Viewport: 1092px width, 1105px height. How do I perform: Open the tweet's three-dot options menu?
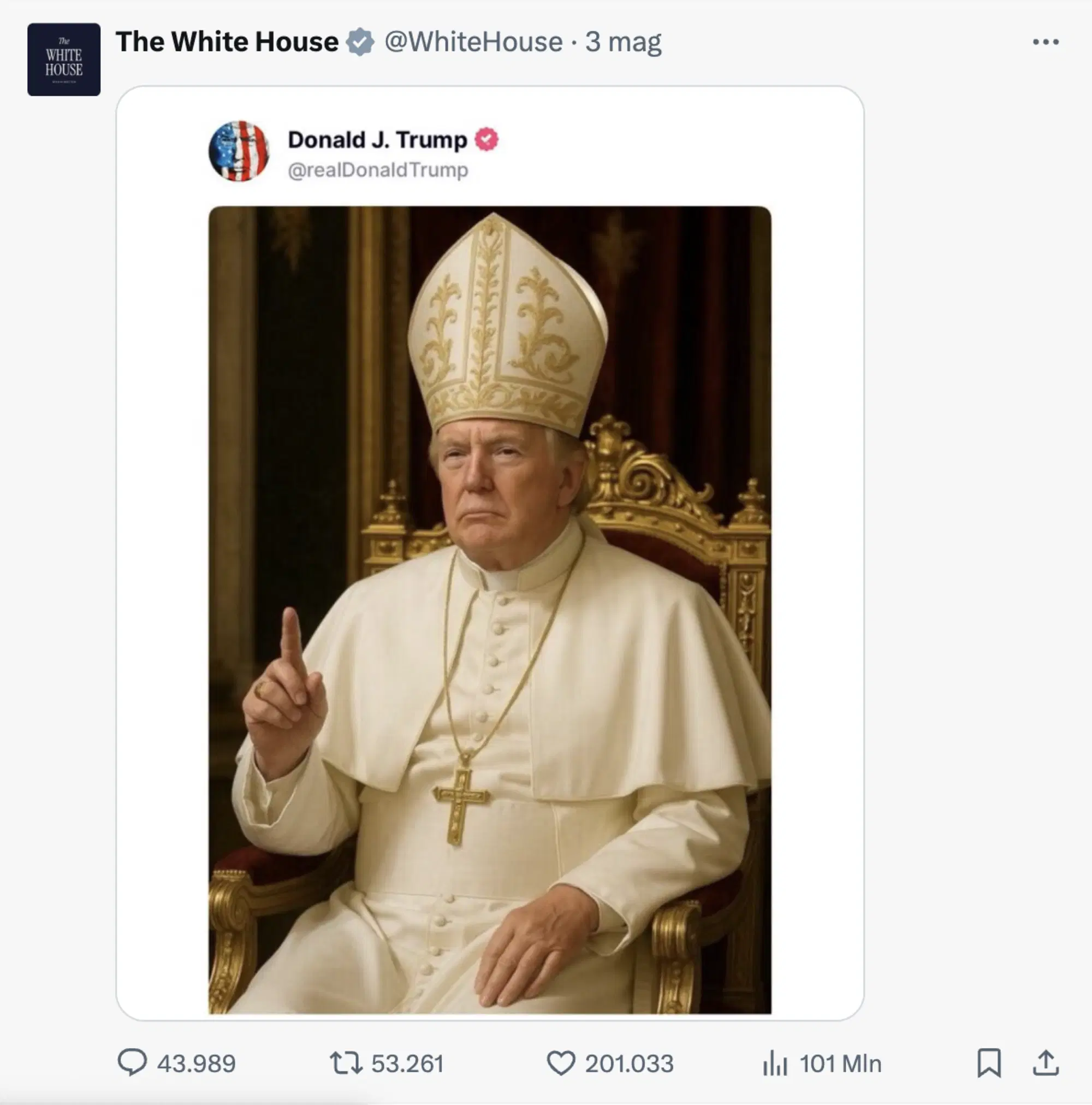pos(1046,41)
